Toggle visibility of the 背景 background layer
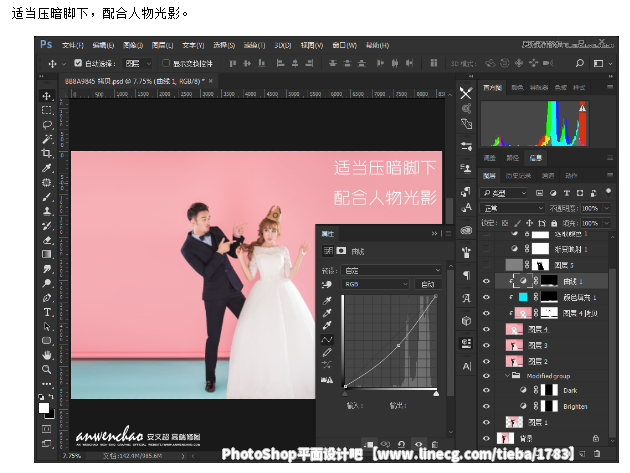This screenshot has width=630, height=473. pyautogui.click(x=486, y=438)
